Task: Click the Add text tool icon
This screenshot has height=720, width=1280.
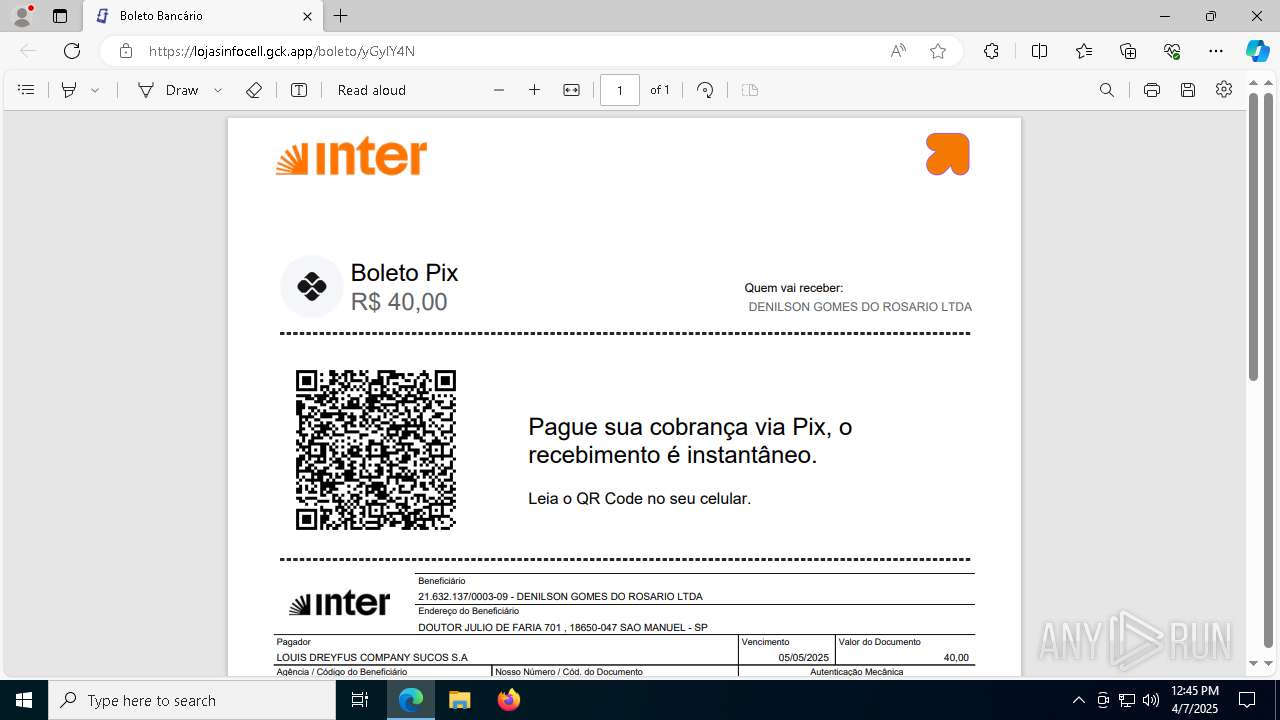Action: tap(299, 90)
